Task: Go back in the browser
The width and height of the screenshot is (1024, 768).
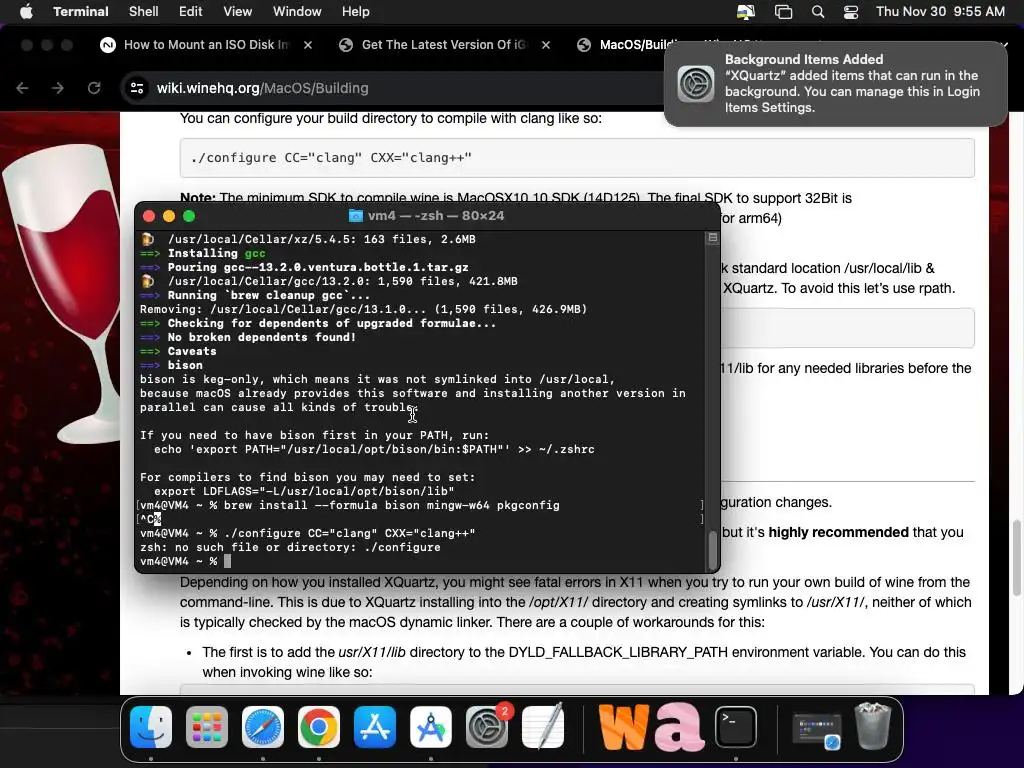Action: point(22,88)
